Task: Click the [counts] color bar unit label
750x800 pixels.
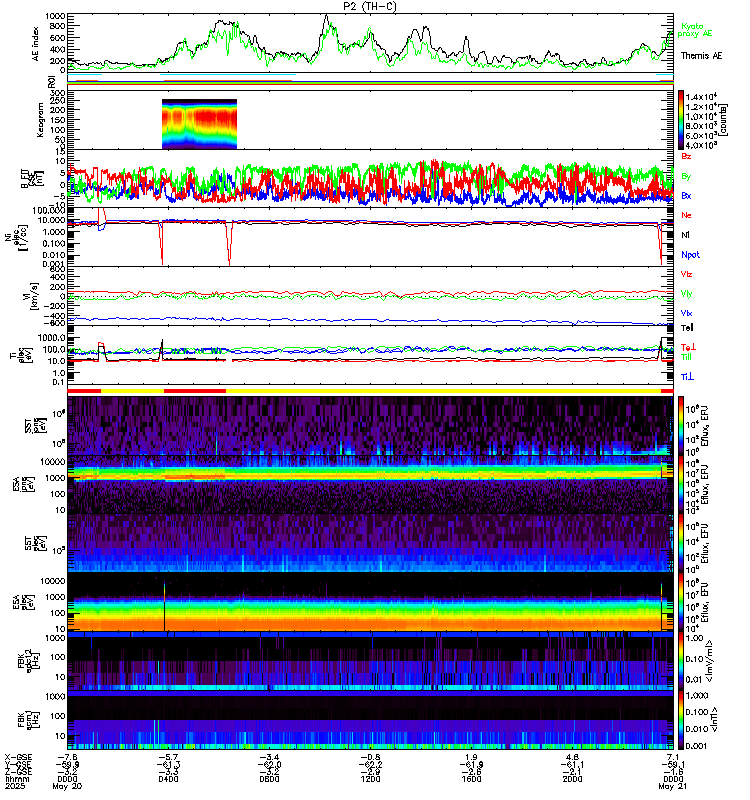Action: [723, 120]
